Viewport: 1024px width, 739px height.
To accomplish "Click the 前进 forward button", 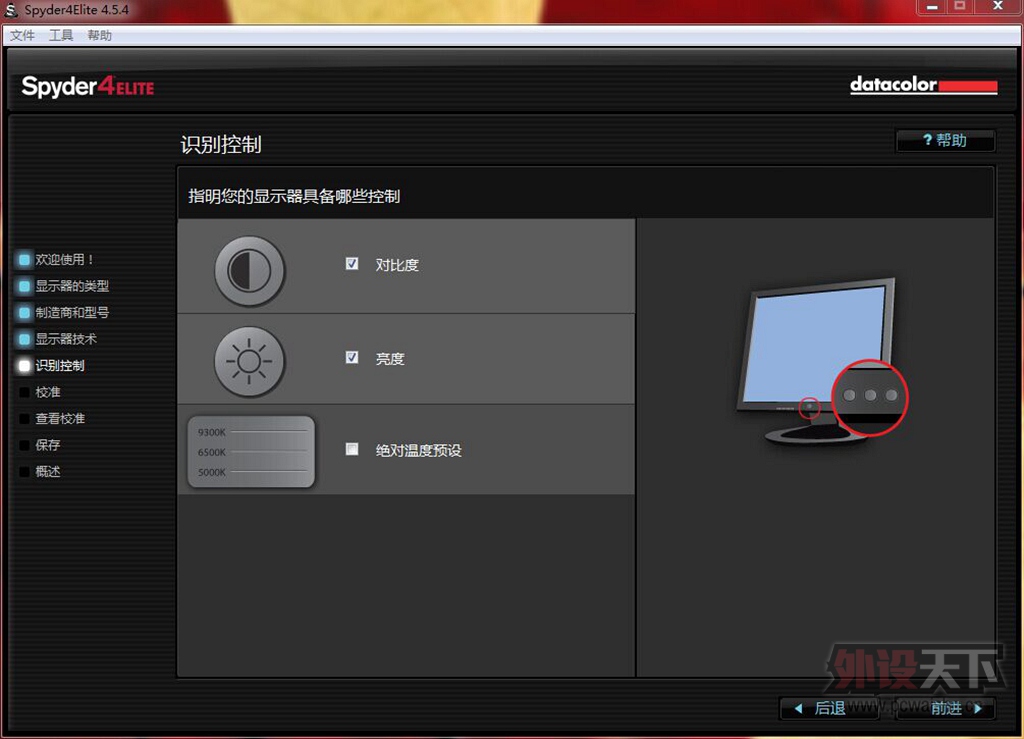I will (946, 708).
